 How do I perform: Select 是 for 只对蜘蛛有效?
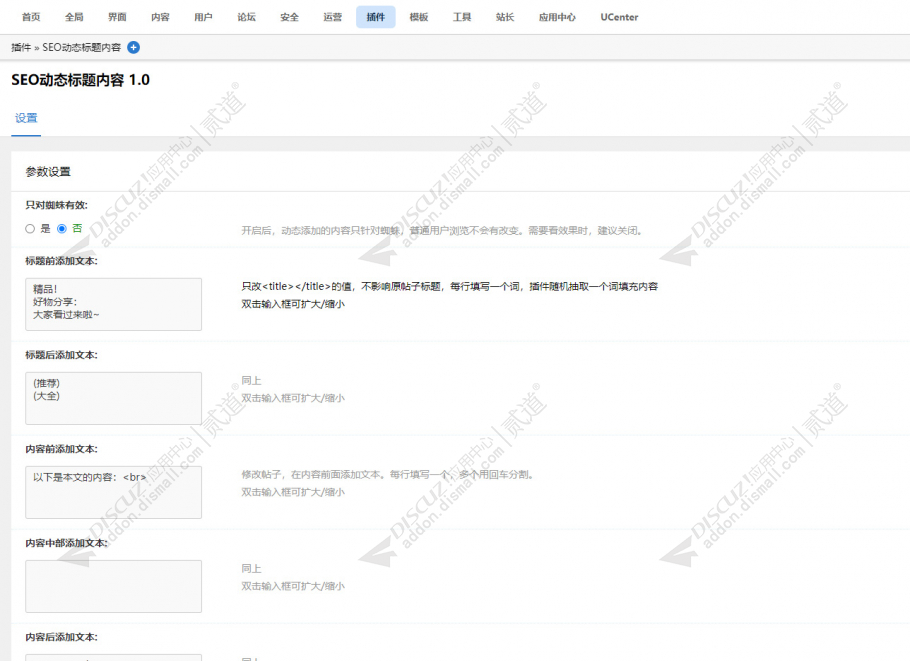pos(30,229)
